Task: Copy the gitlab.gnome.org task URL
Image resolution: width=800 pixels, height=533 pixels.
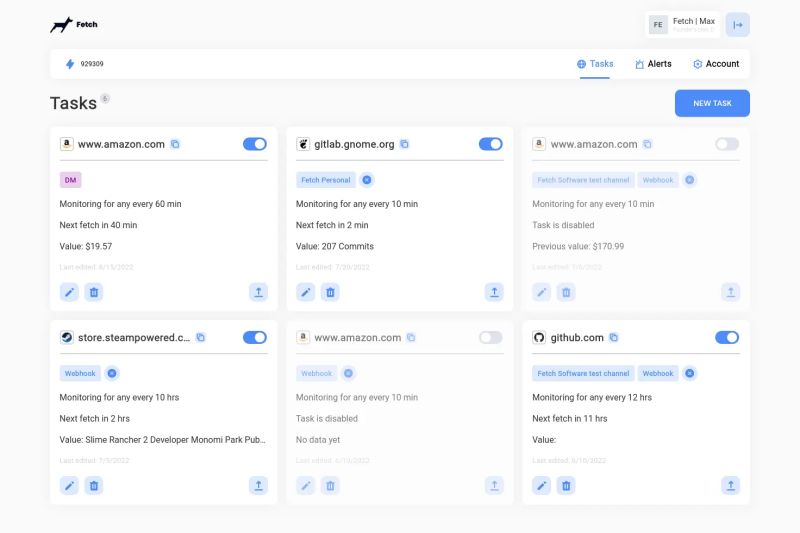Action: click(405, 144)
